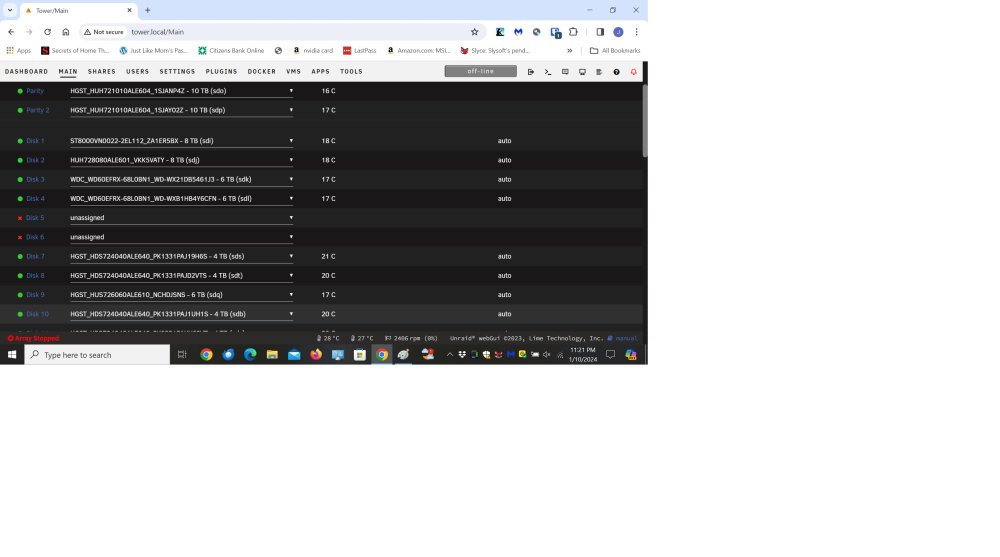Bookmark this page with star icon
The image size is (1000, 557).
click(474, 32)
